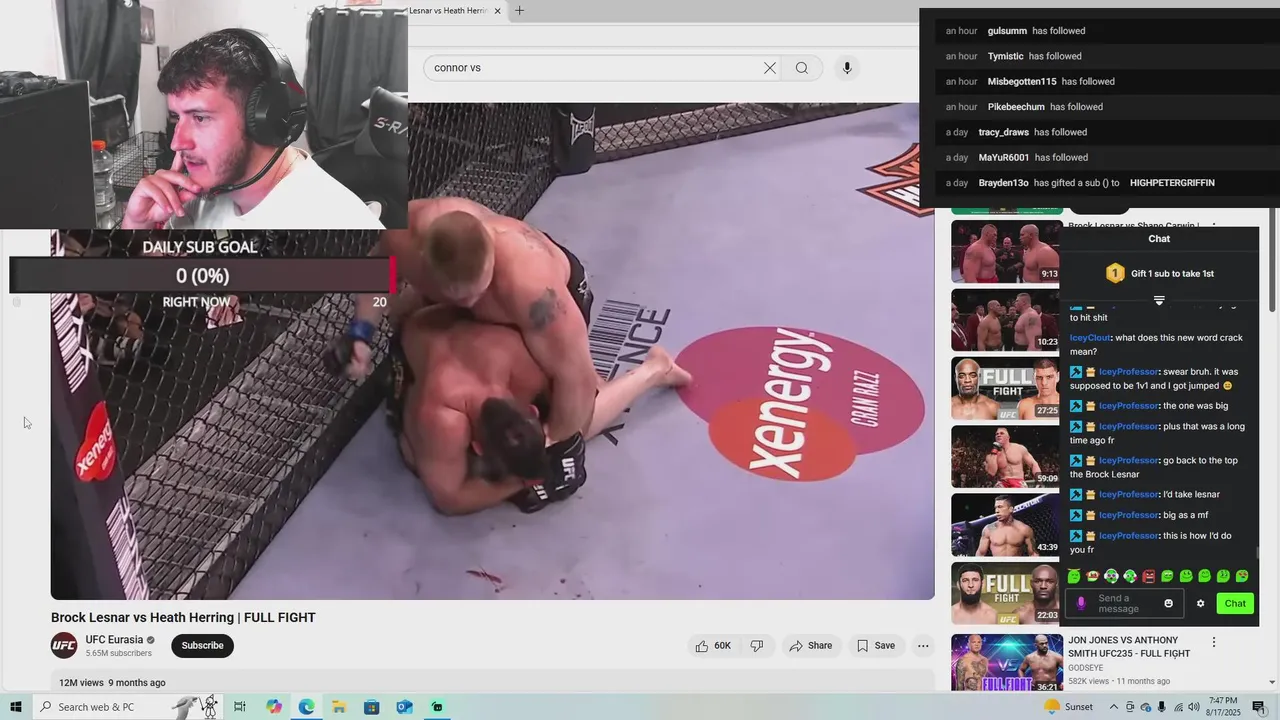Open Outlook from the taskbar
The width and height of the screenshot is (1280, 720).
pos(404,707)
